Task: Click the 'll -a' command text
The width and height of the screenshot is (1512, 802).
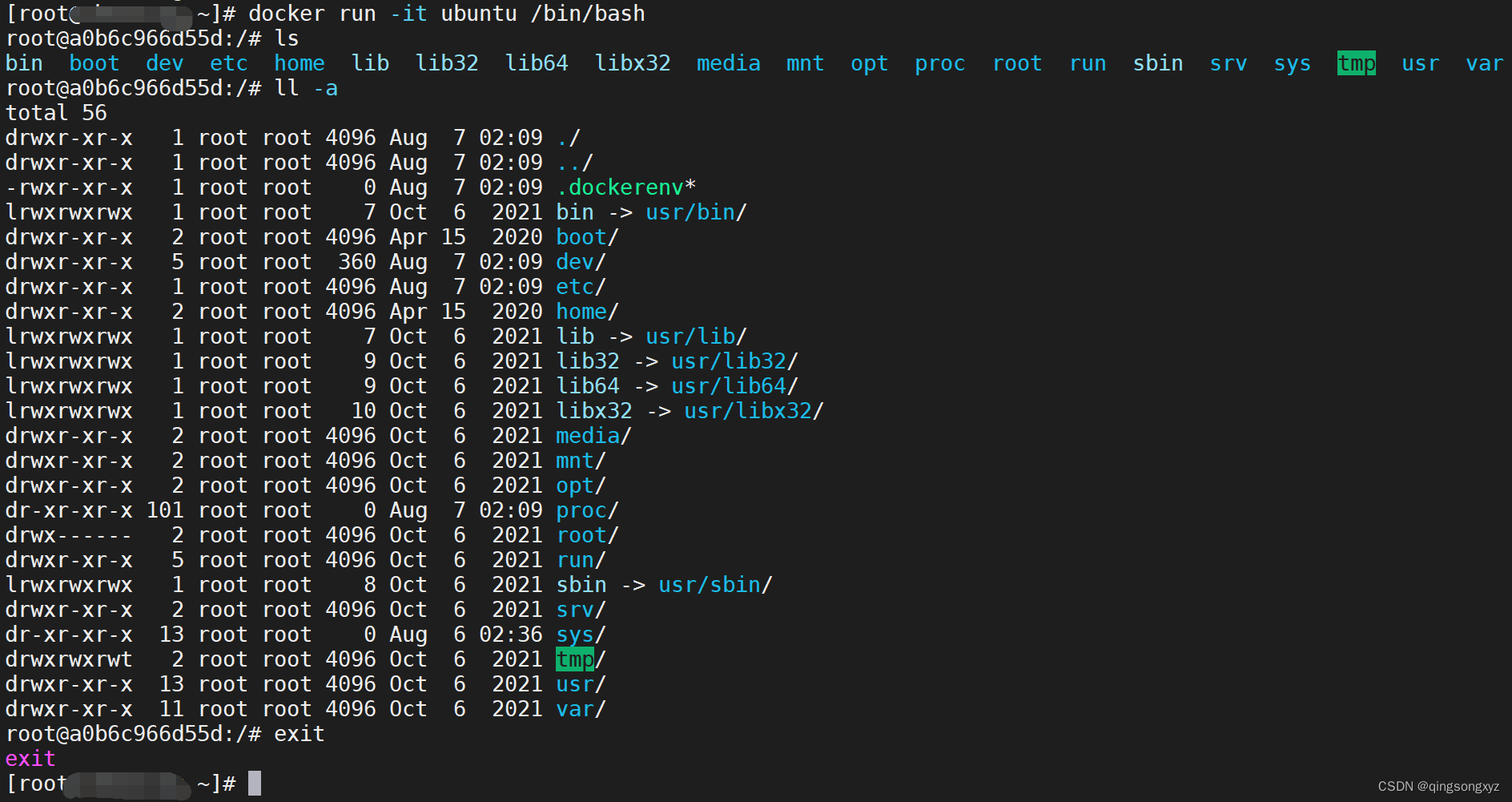Action: (306, 88)
